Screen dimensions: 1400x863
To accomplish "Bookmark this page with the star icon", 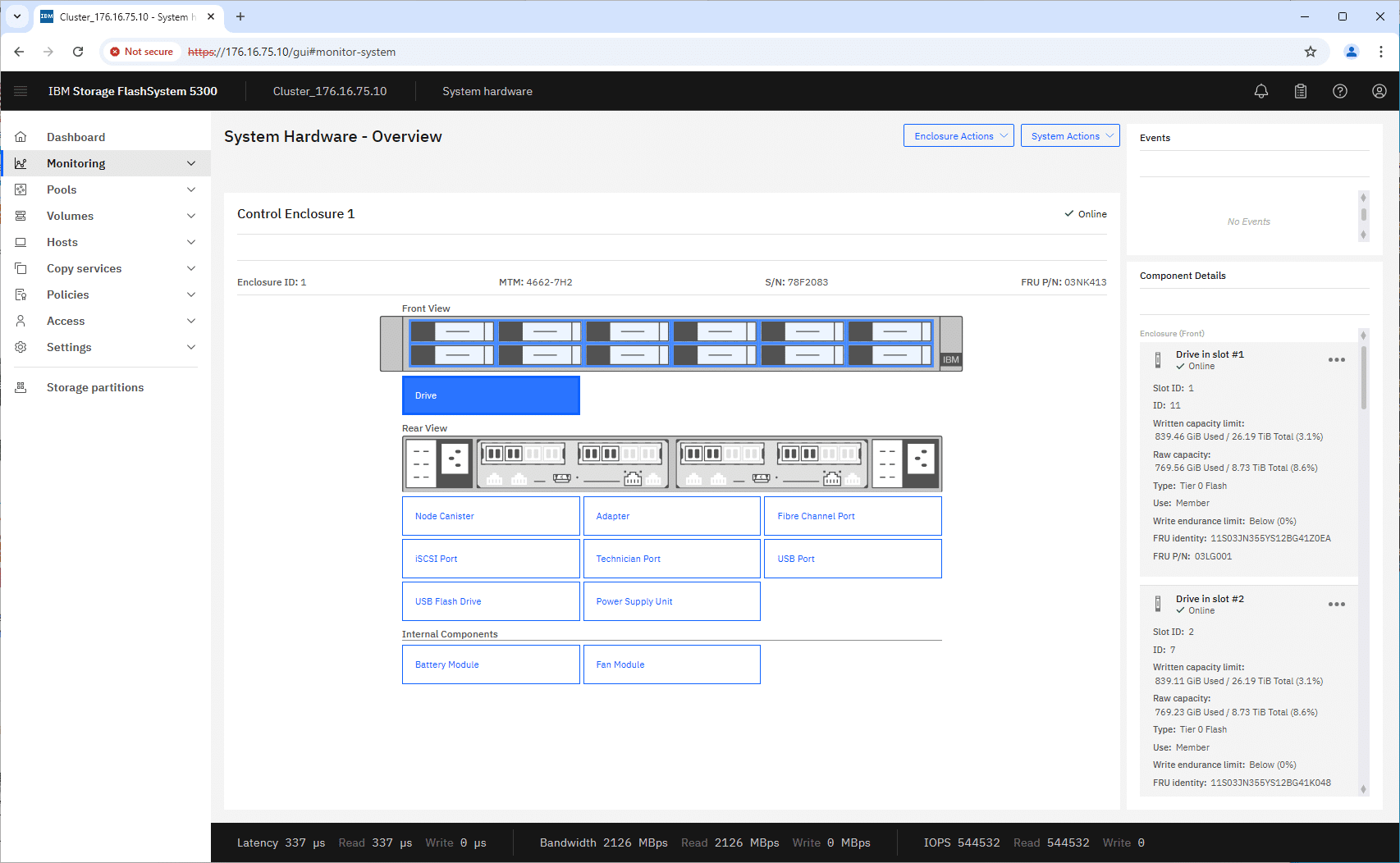I will tap(1311, 52).
